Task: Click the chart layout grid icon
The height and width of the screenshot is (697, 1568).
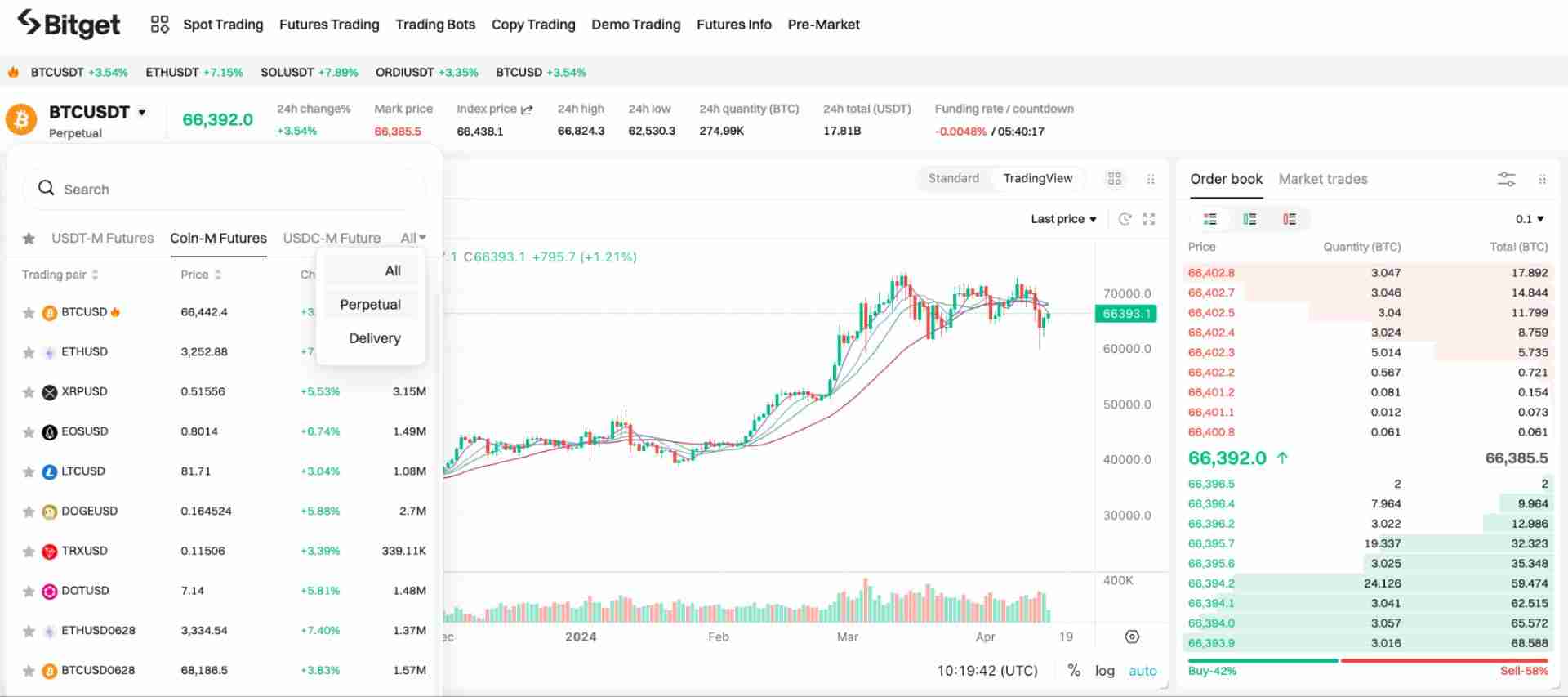Action: pos(1114,179)
